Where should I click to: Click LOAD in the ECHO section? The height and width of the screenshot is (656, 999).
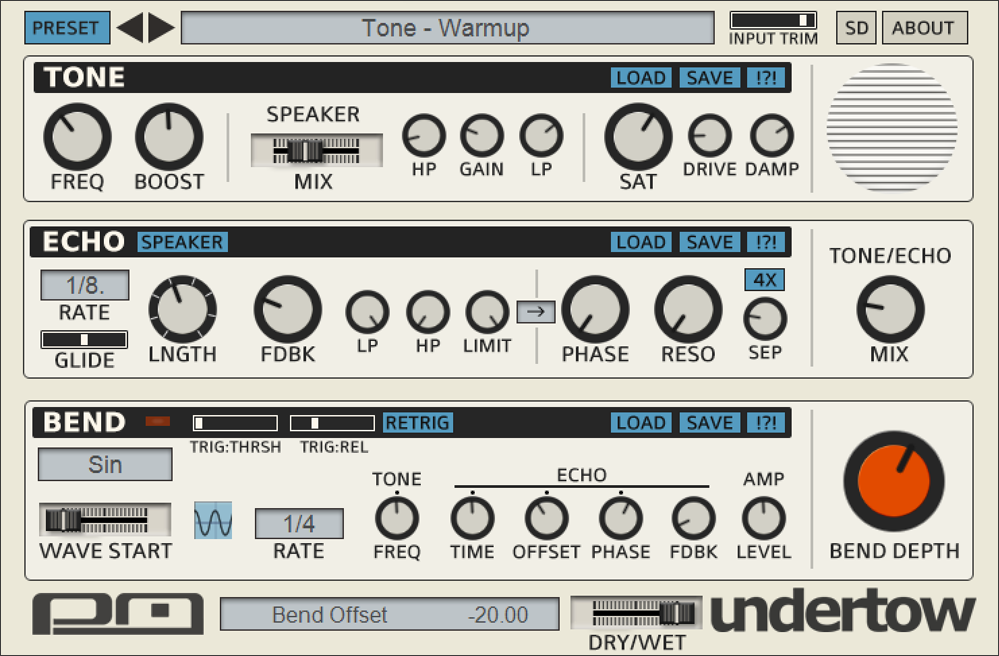641,242
